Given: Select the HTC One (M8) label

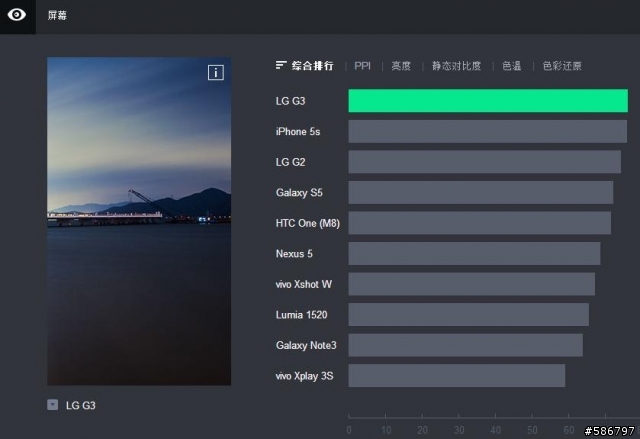Looking at the screenshot, I should coord(308,223).
